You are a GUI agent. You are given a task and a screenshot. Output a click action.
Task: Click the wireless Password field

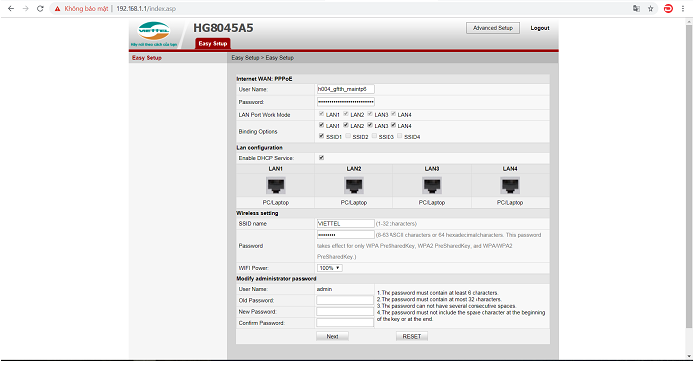[x=346, y=235]
